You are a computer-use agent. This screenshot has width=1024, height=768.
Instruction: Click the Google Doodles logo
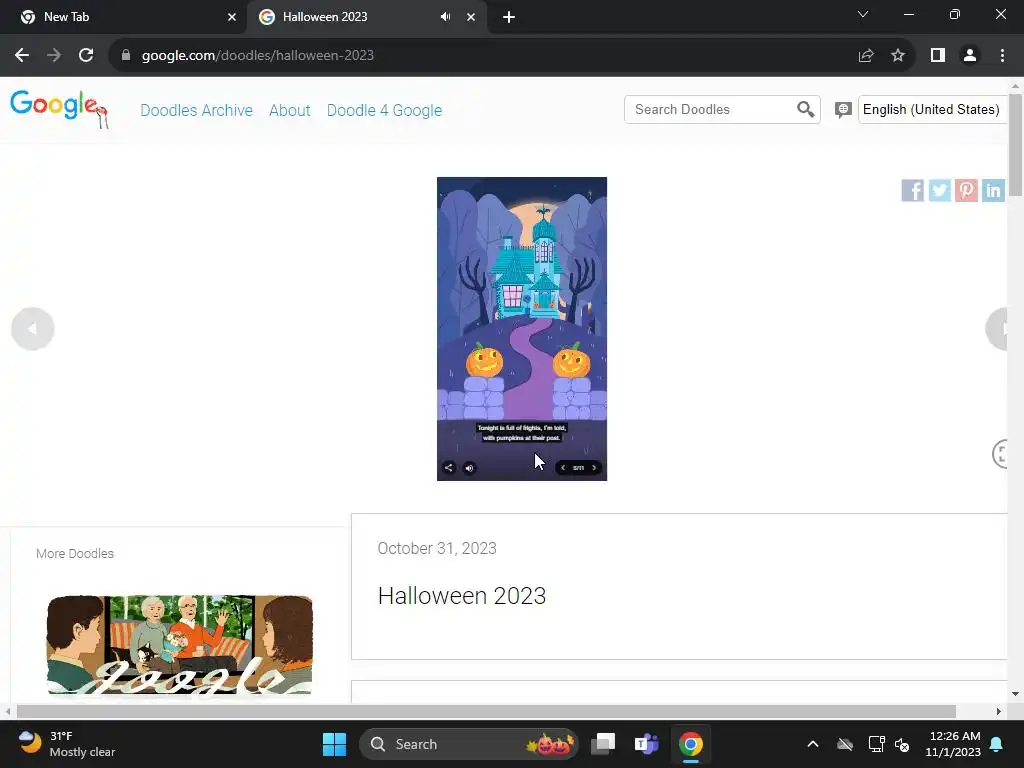[59, 108]
